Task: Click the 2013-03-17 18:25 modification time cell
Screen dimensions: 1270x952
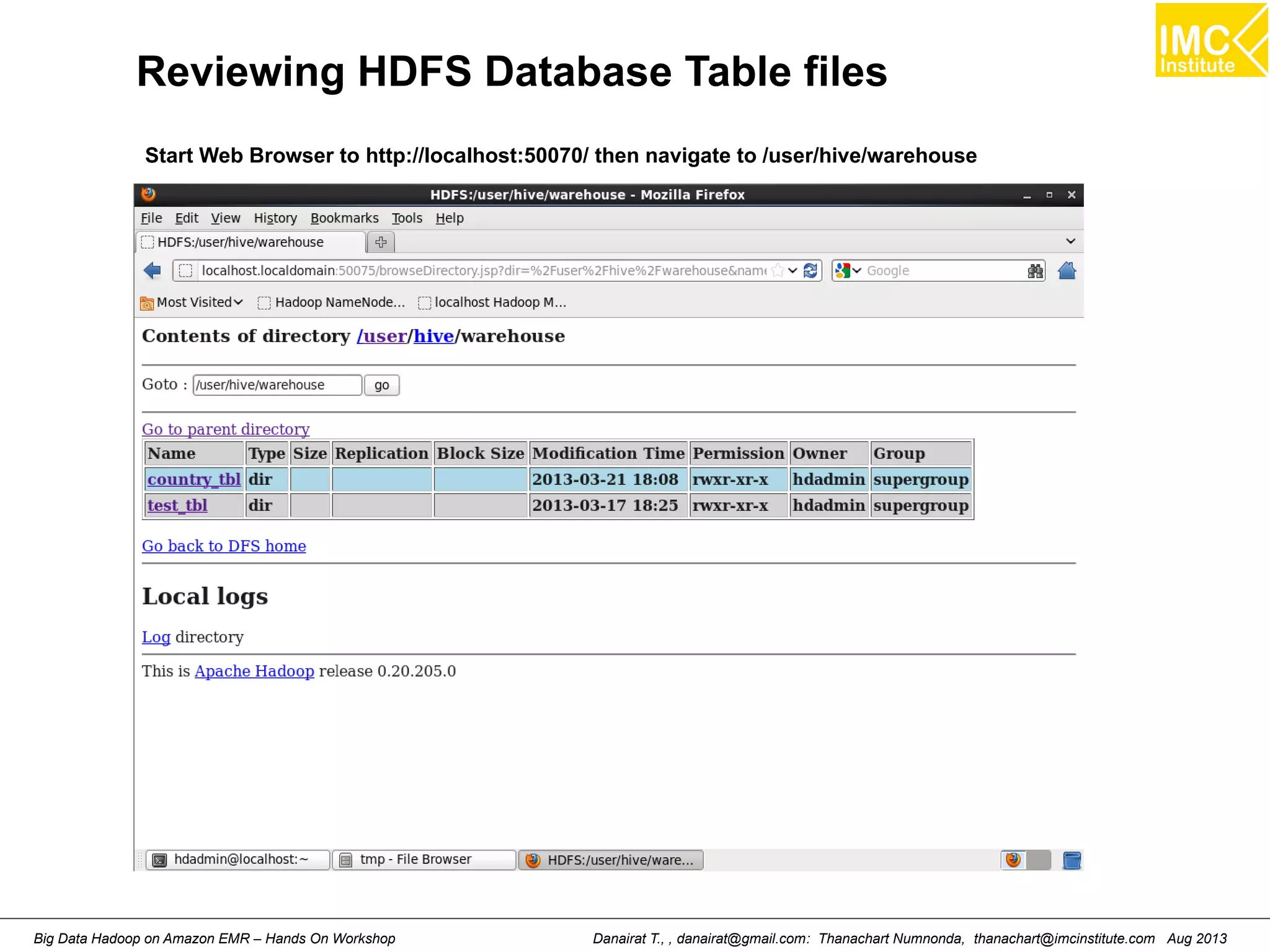Action: pos(608,506)
